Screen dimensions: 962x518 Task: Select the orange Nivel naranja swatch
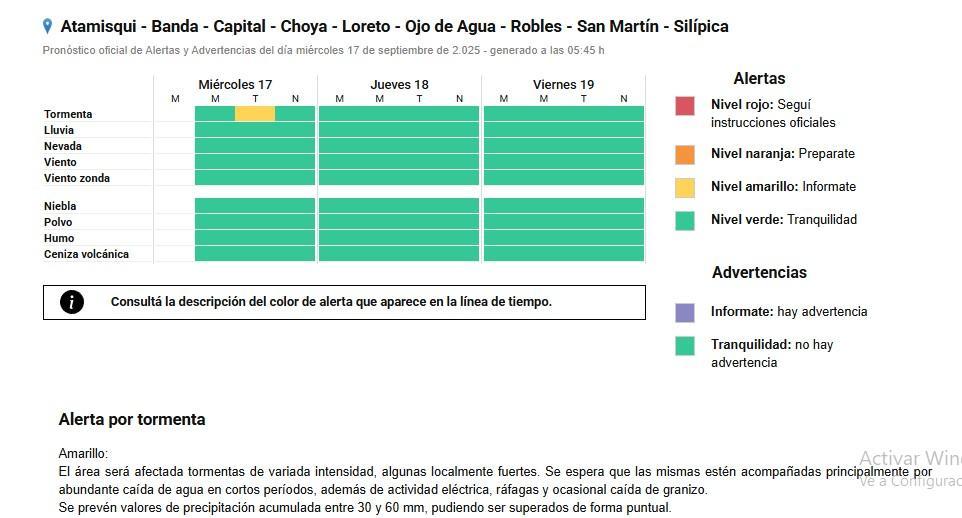[x=685, y=154]
